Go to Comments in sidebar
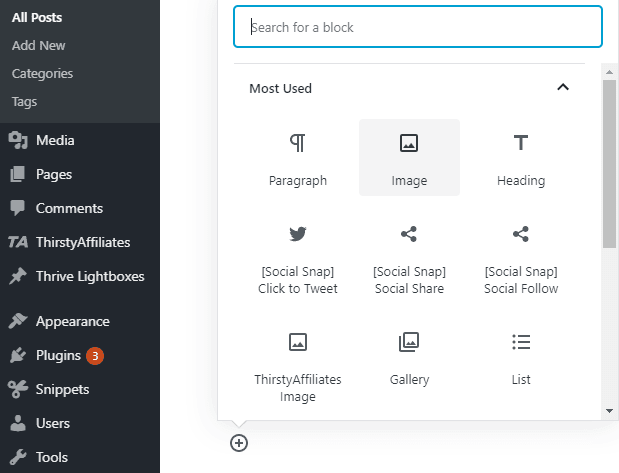The height and width of the screenshot is (473, 619). [69, 208]
